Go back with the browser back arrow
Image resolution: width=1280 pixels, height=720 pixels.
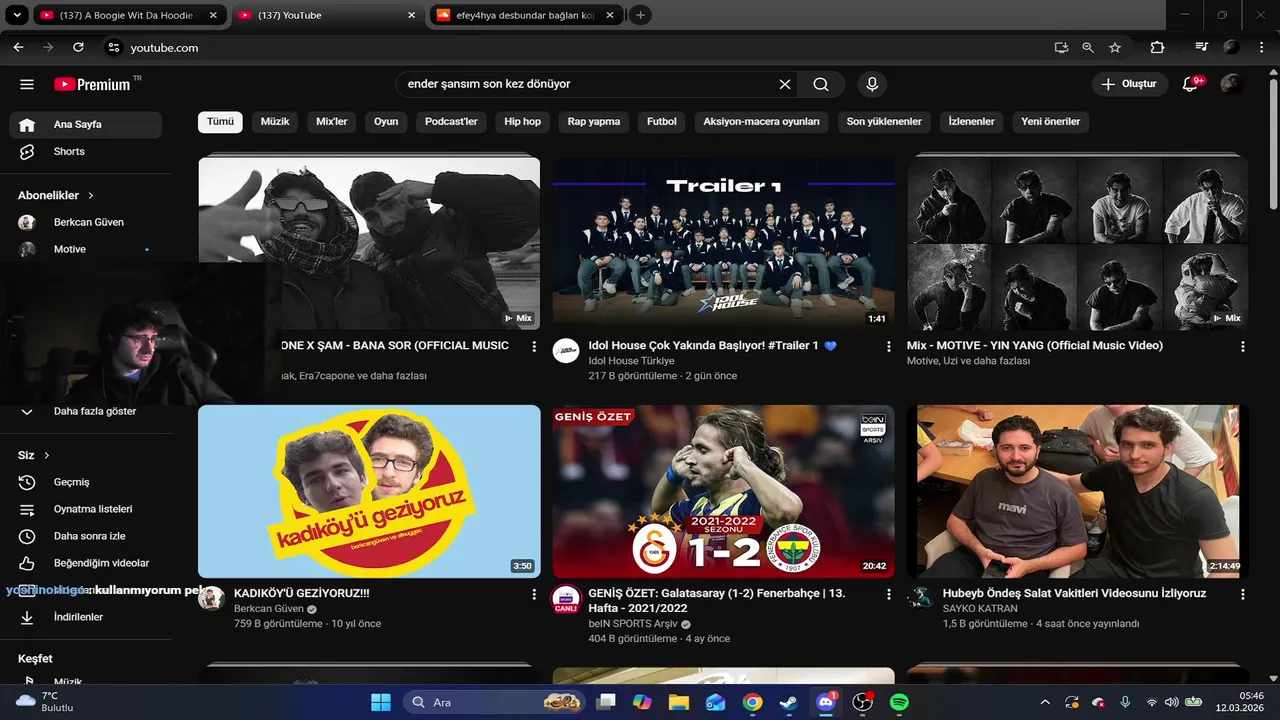pyautogui.click(x=18, y=47)
